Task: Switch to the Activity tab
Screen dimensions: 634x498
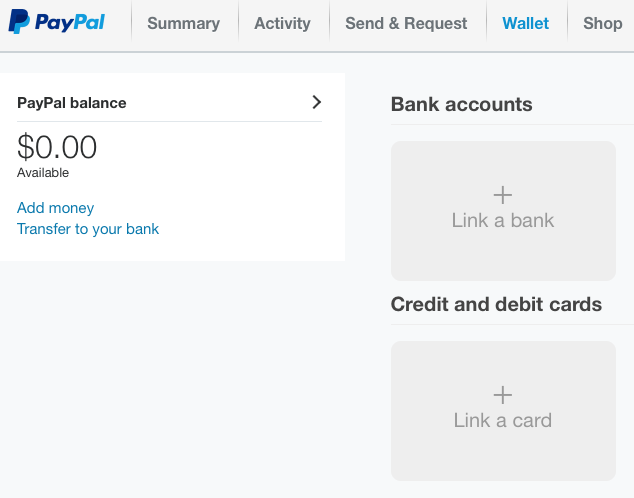Action: [282, 23]
